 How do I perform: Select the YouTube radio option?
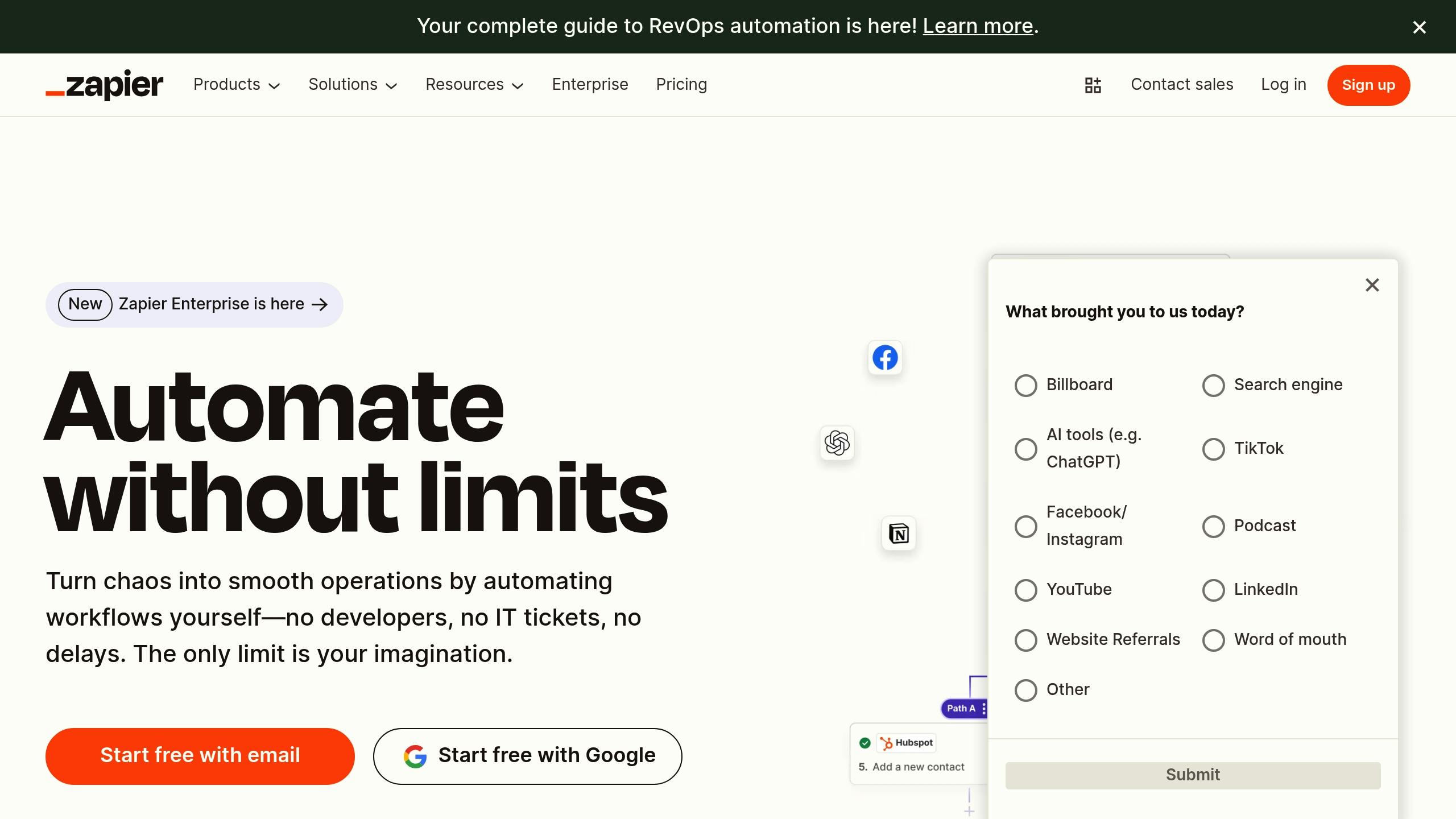pyautogui.click(x=1026, y=590)
